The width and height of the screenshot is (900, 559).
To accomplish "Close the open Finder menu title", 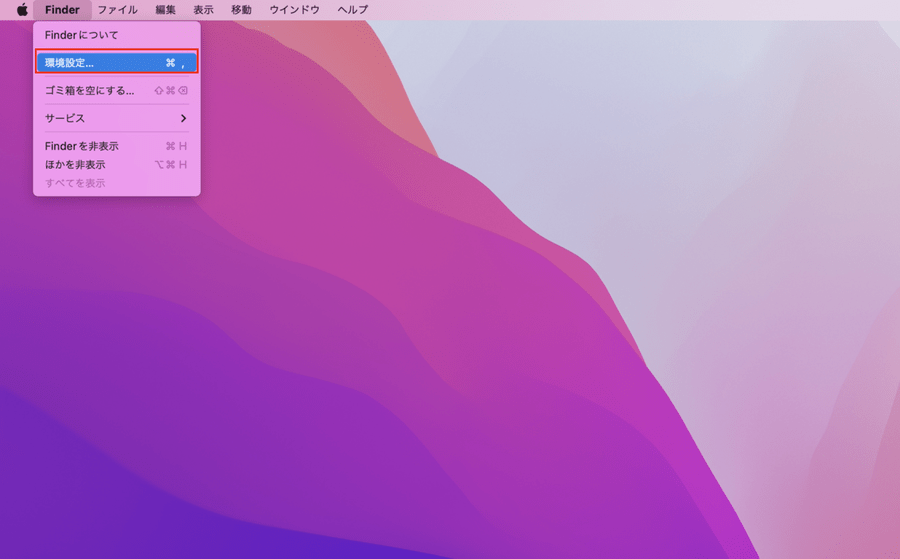I will pyautogui.click(x=62, y=10).
